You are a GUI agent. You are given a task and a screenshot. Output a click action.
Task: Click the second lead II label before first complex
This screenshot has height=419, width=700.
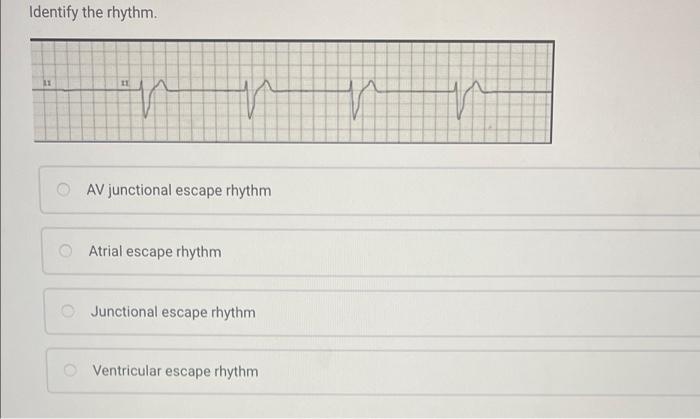tap(125, 83)
